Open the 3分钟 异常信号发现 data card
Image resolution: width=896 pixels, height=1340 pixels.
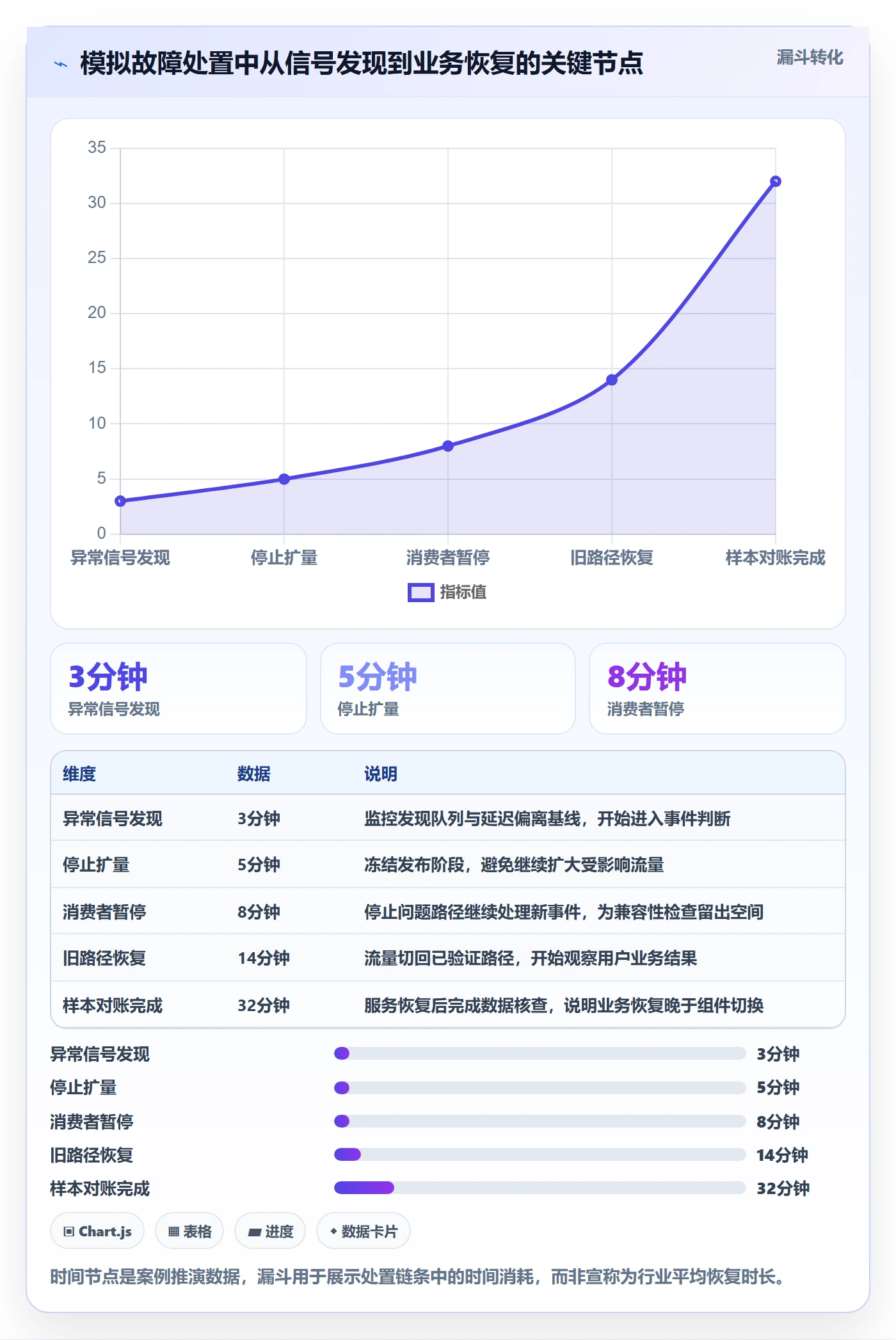click(179, 689)
